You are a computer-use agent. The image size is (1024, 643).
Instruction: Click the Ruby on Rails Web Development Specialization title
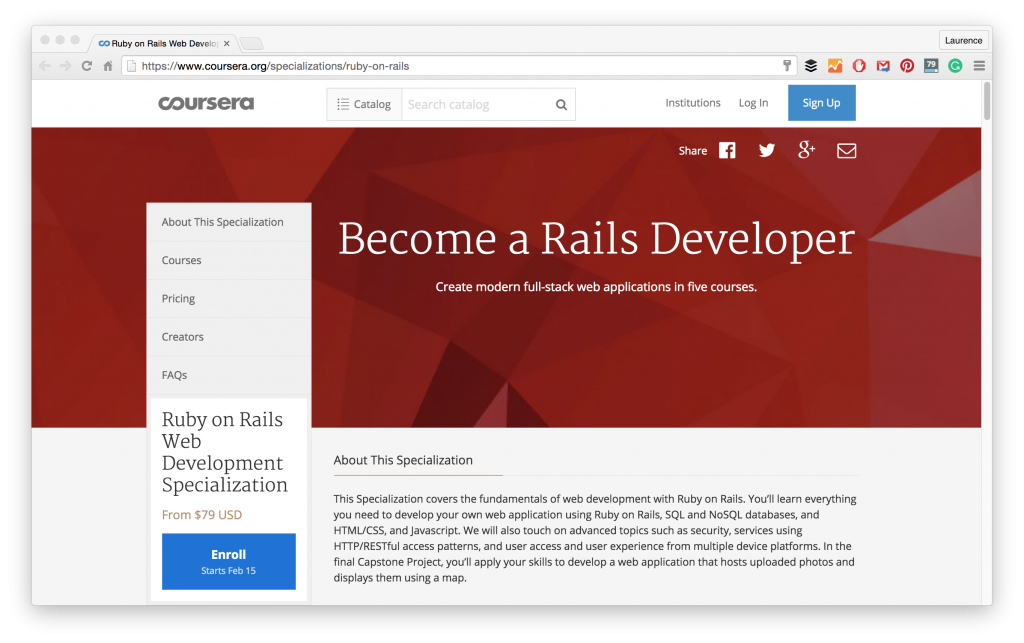click(225, 452)
